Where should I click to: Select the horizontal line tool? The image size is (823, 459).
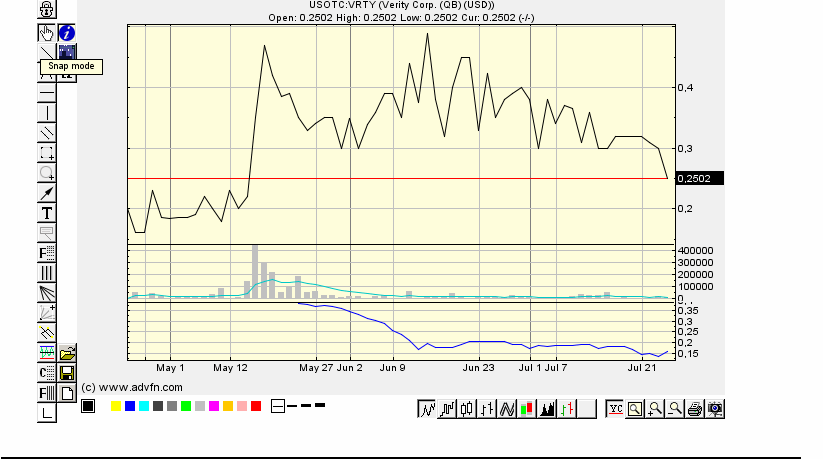tap(46, 93)
